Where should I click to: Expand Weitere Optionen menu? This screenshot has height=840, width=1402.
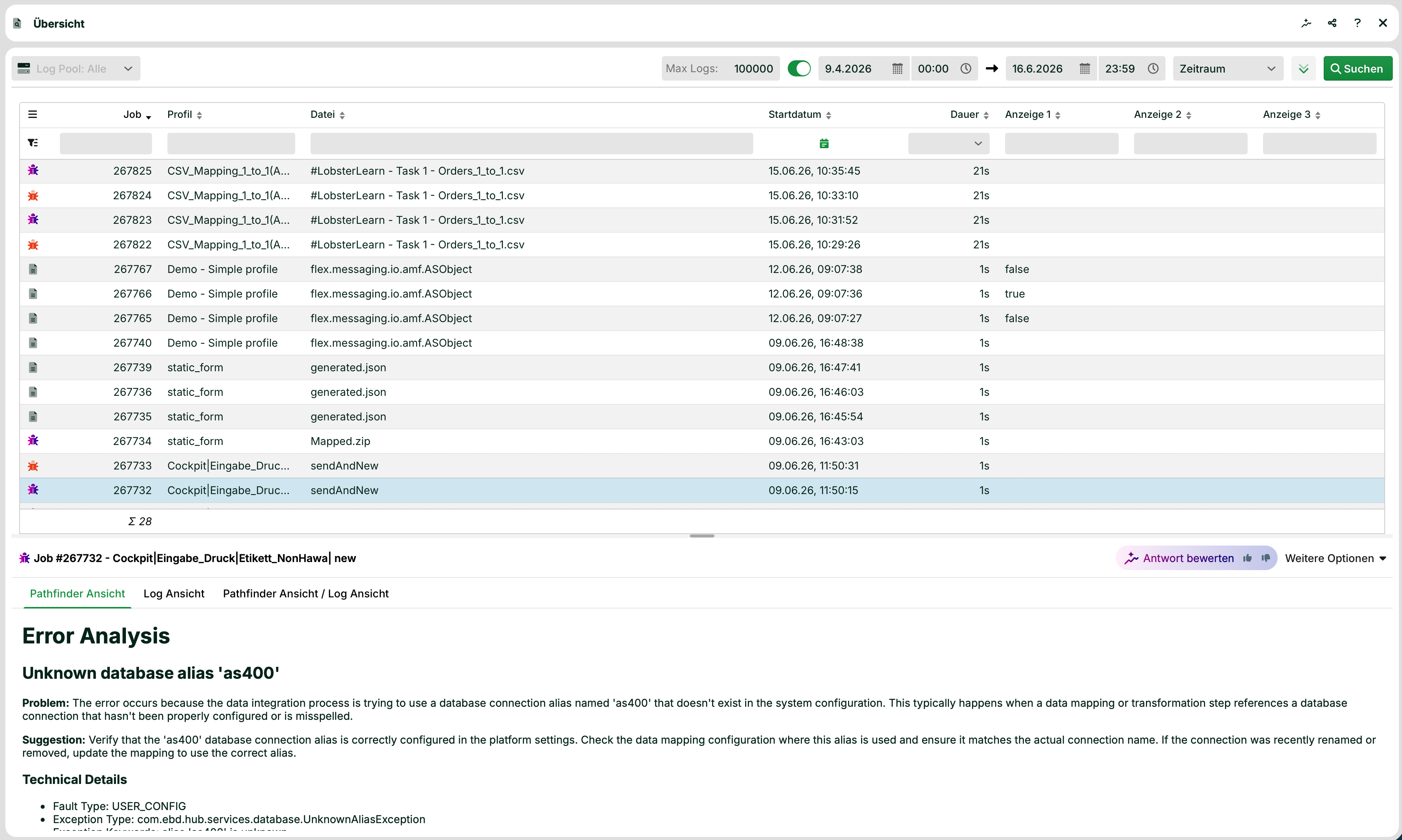1335,558
